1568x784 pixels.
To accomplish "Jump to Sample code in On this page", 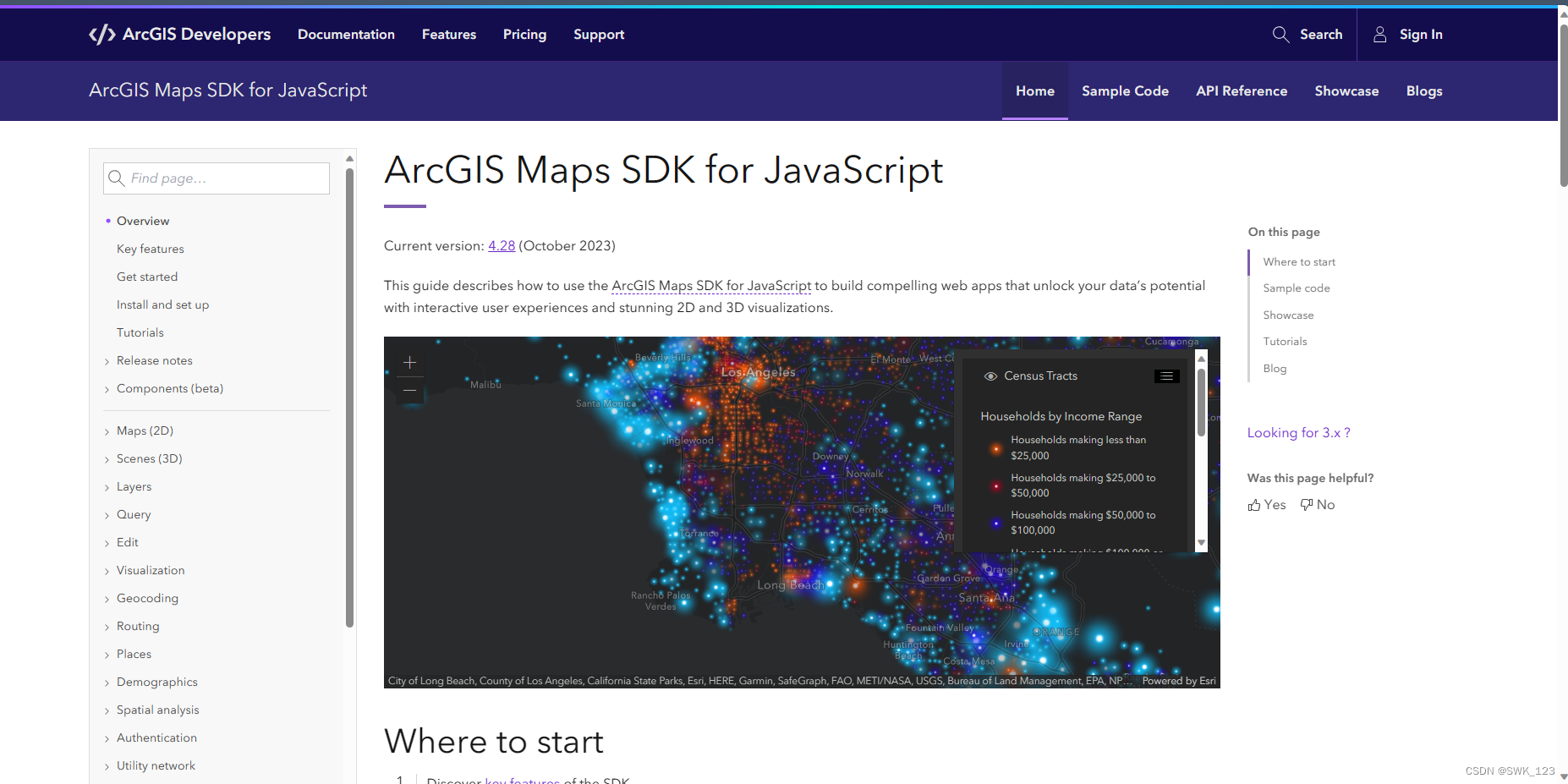I will (x=1297, y=288).
